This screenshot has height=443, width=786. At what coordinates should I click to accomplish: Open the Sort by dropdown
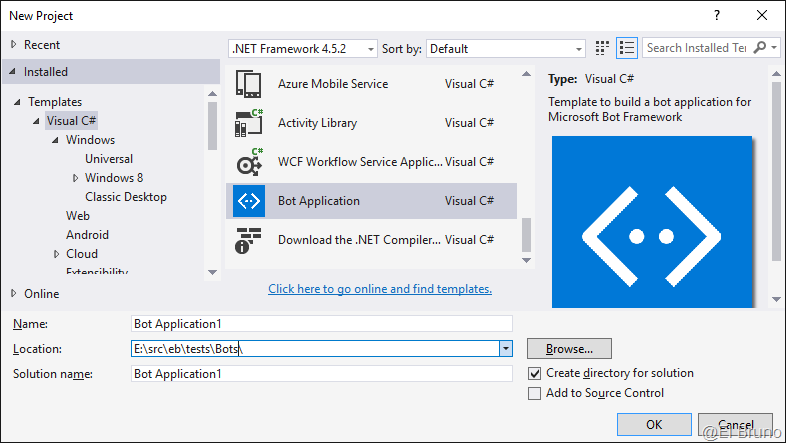click(x=505, y=48)
